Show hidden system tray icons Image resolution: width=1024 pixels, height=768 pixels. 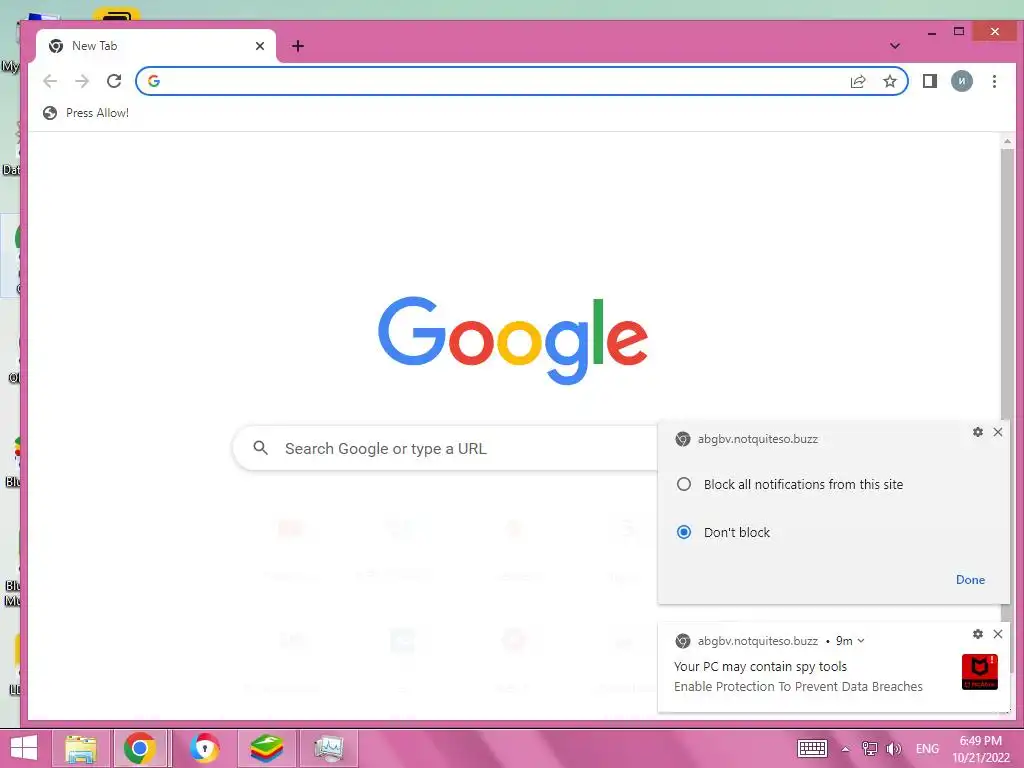(x=845, y=749)
